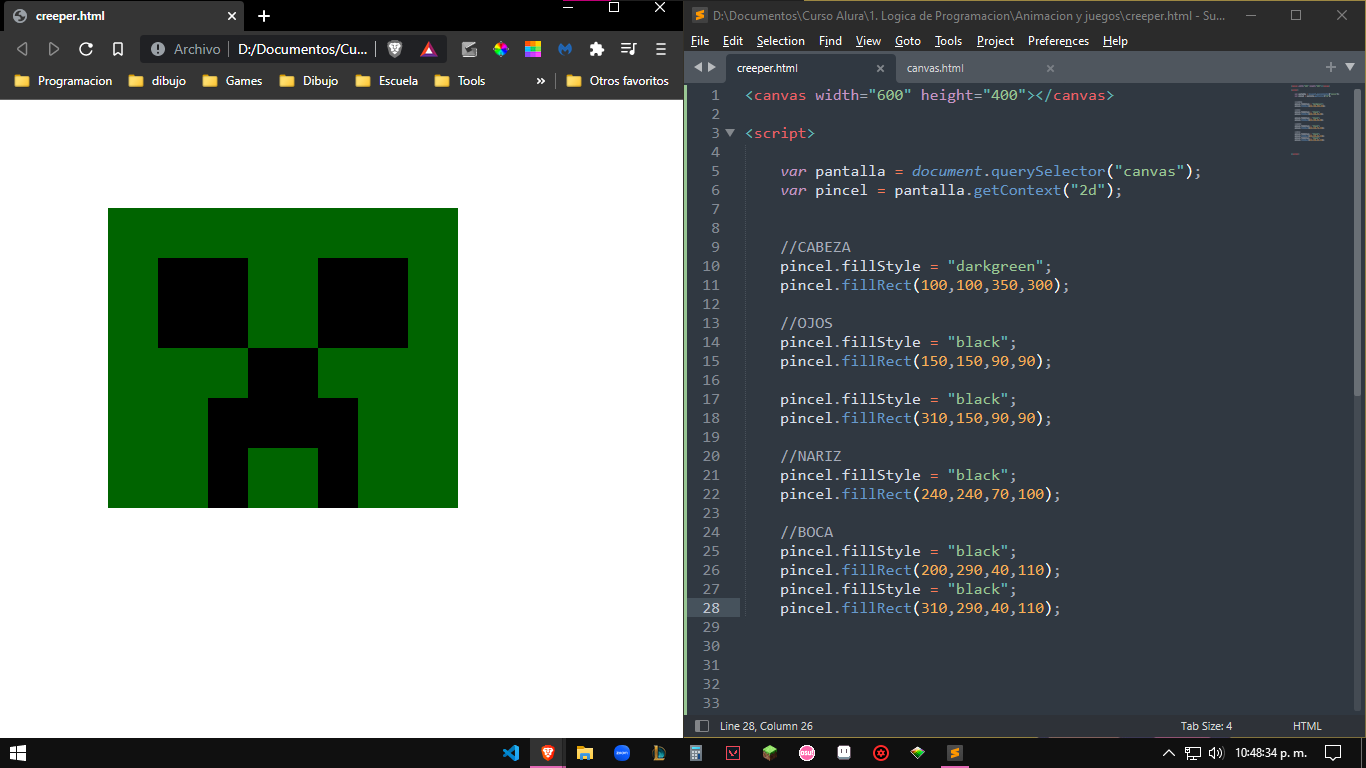Open the tab list dropdown arrow
Screen dimensions: 1366x768
click(1350, 67)
